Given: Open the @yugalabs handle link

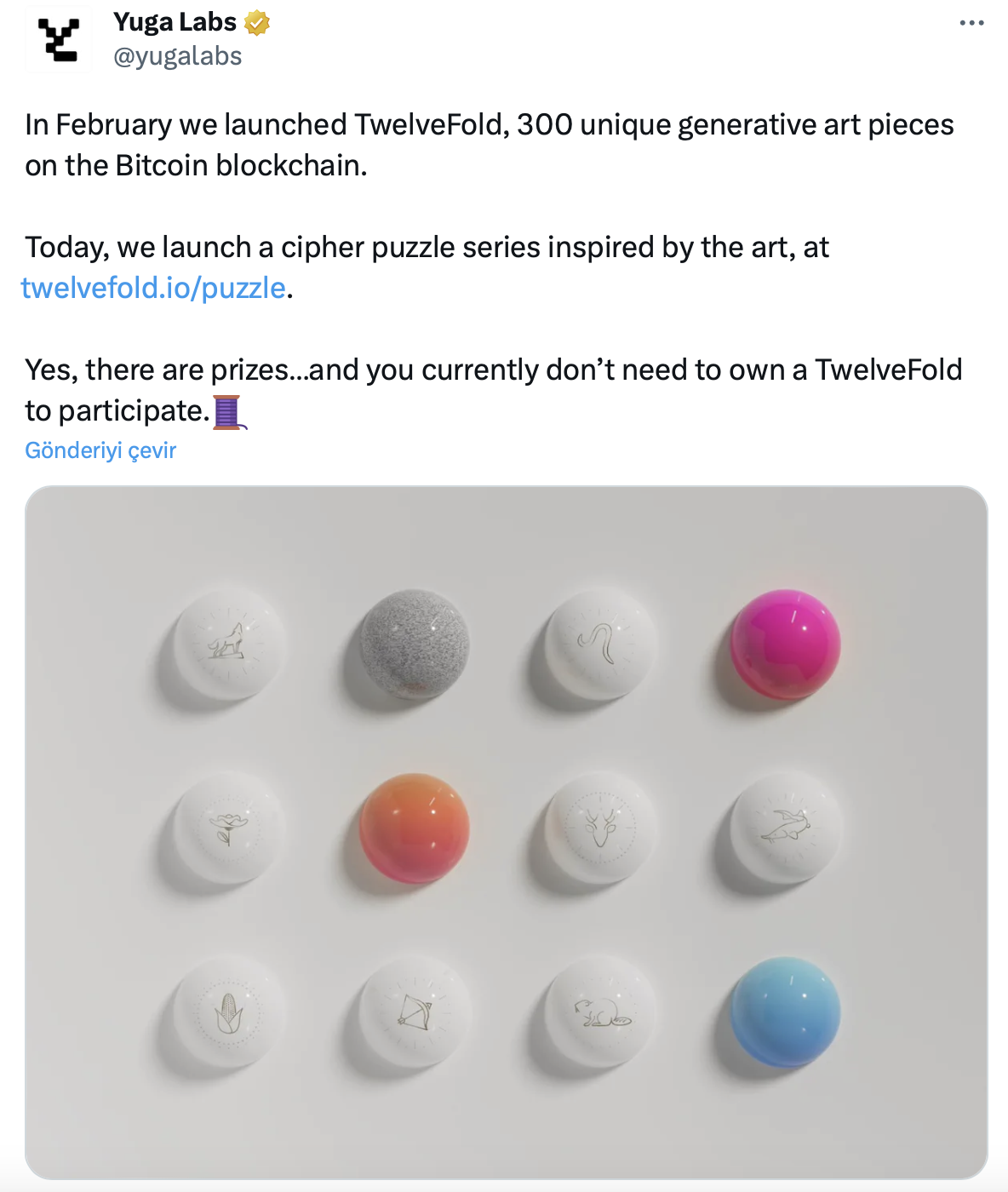Looking at the screenshot, I should (177, 56).
